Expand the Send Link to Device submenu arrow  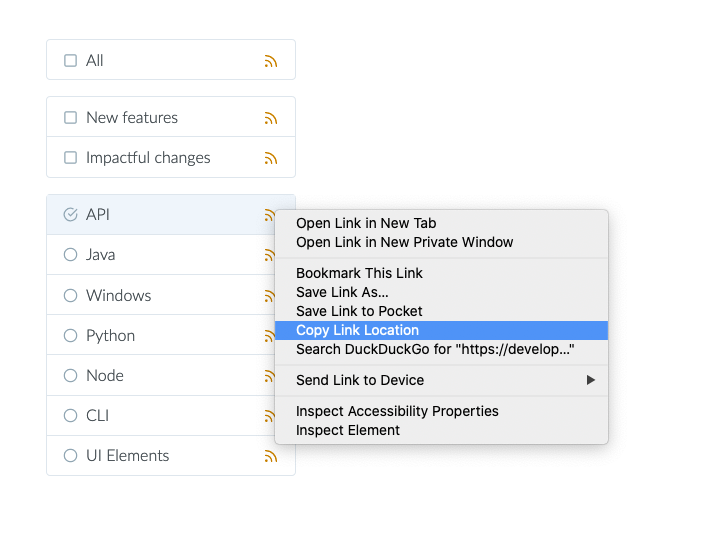pyautogui.click(x=590, y=380)
